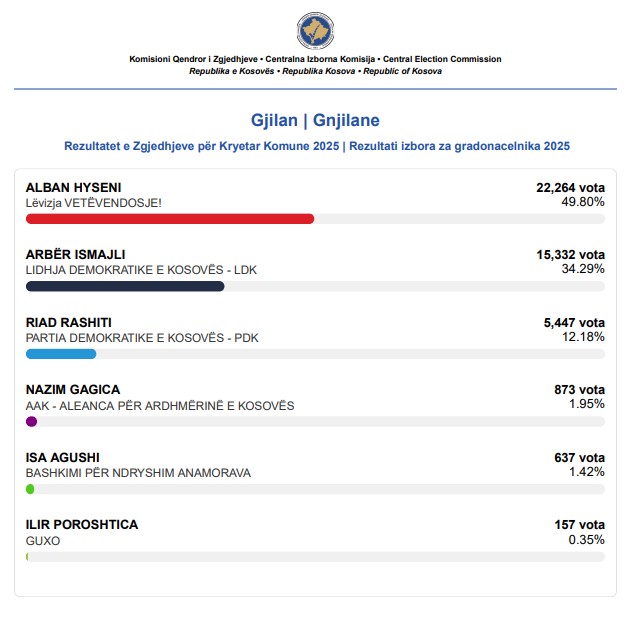Select candidate name Nazim Gagica

72,390
